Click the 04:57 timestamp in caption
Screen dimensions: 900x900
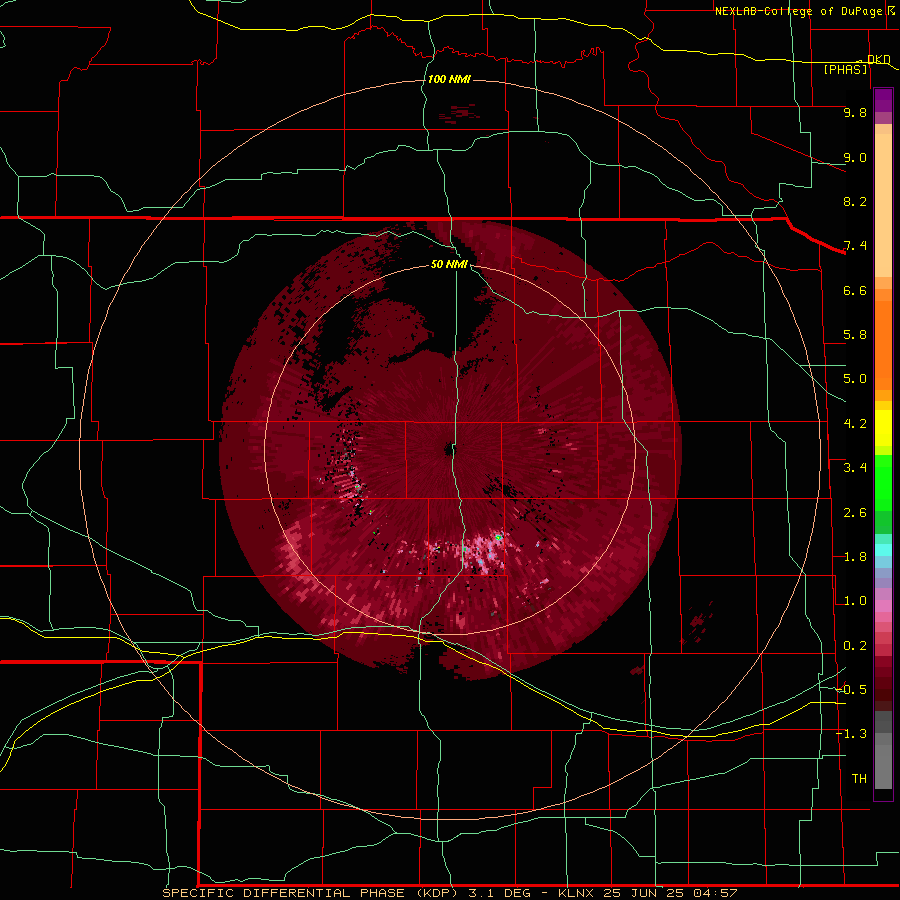click(x=715, y=893)
